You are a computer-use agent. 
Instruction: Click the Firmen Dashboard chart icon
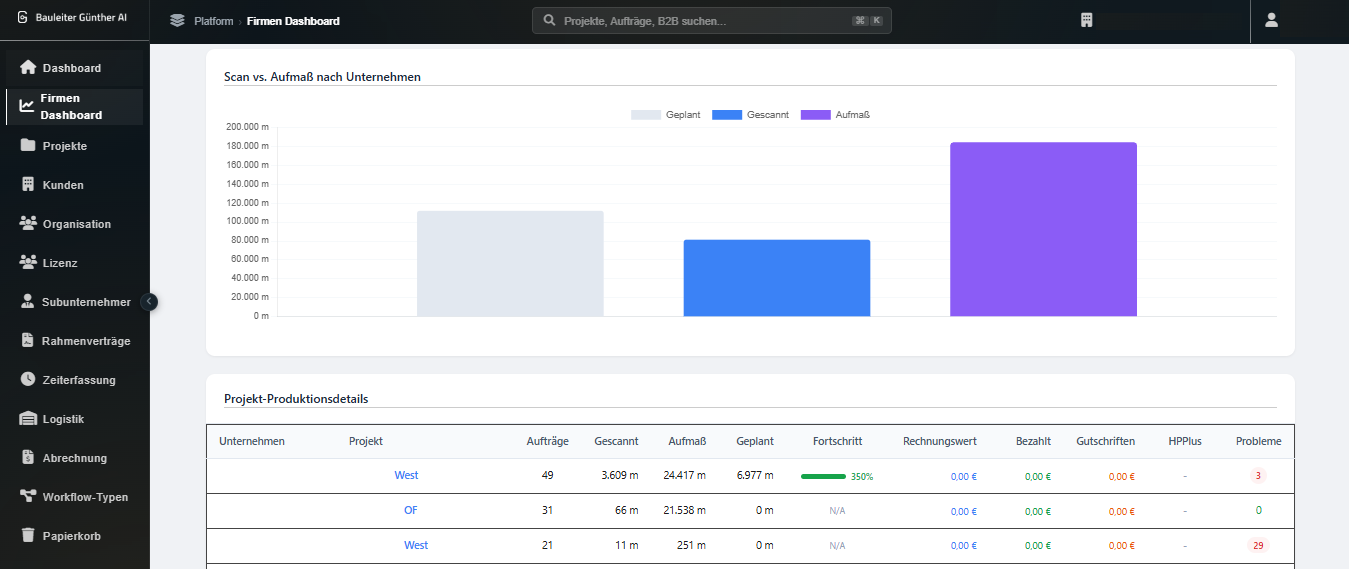27,106
